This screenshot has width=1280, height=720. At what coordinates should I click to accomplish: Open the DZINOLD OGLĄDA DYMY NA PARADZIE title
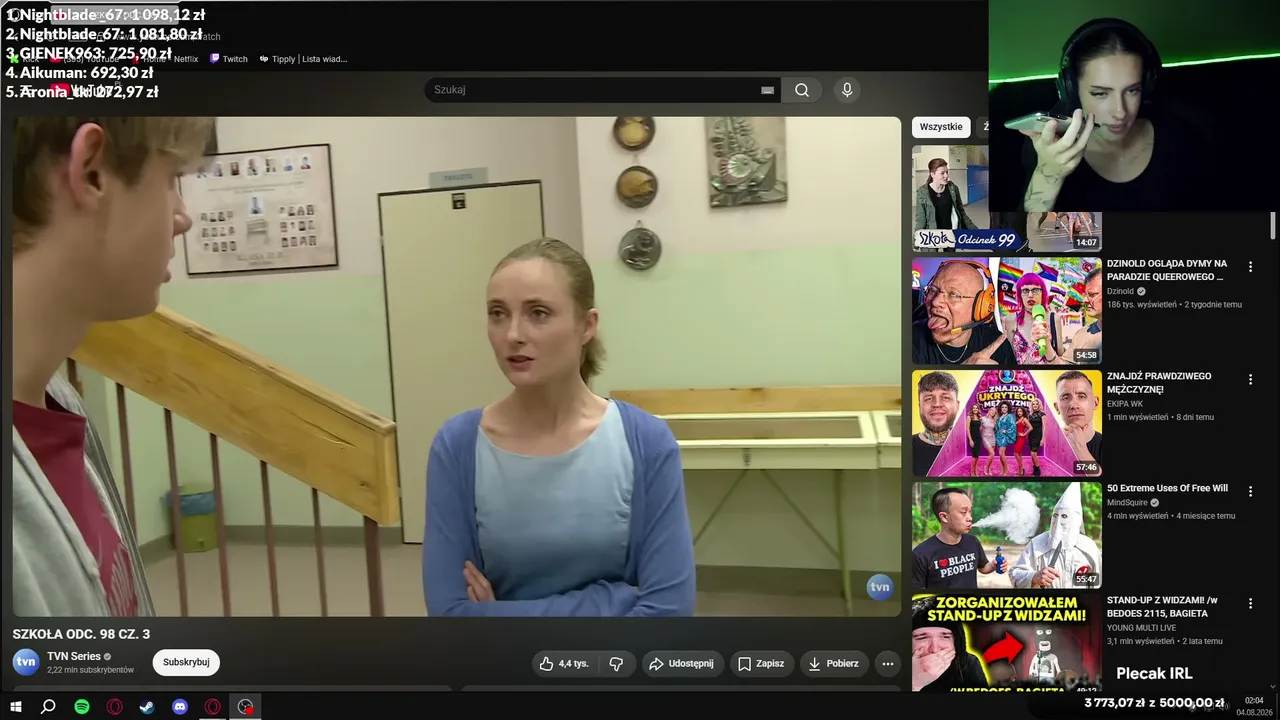pos(1167,270)
